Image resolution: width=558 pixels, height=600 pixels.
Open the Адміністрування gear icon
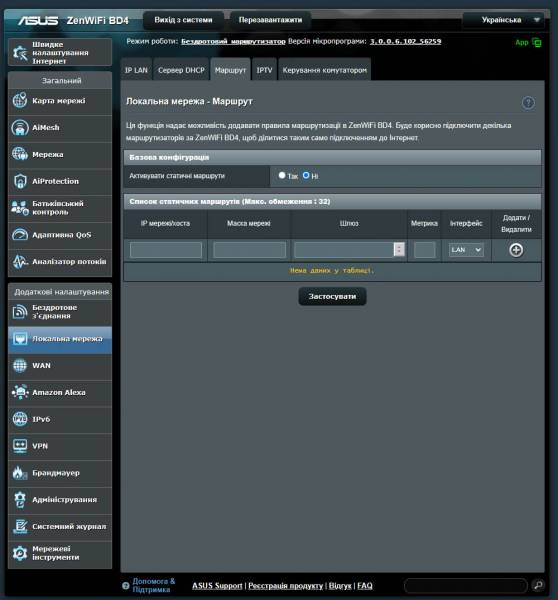point(20,500)
